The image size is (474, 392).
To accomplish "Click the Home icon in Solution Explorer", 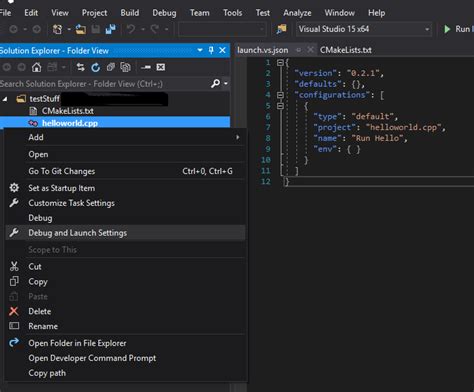I will tap(36, 67).
